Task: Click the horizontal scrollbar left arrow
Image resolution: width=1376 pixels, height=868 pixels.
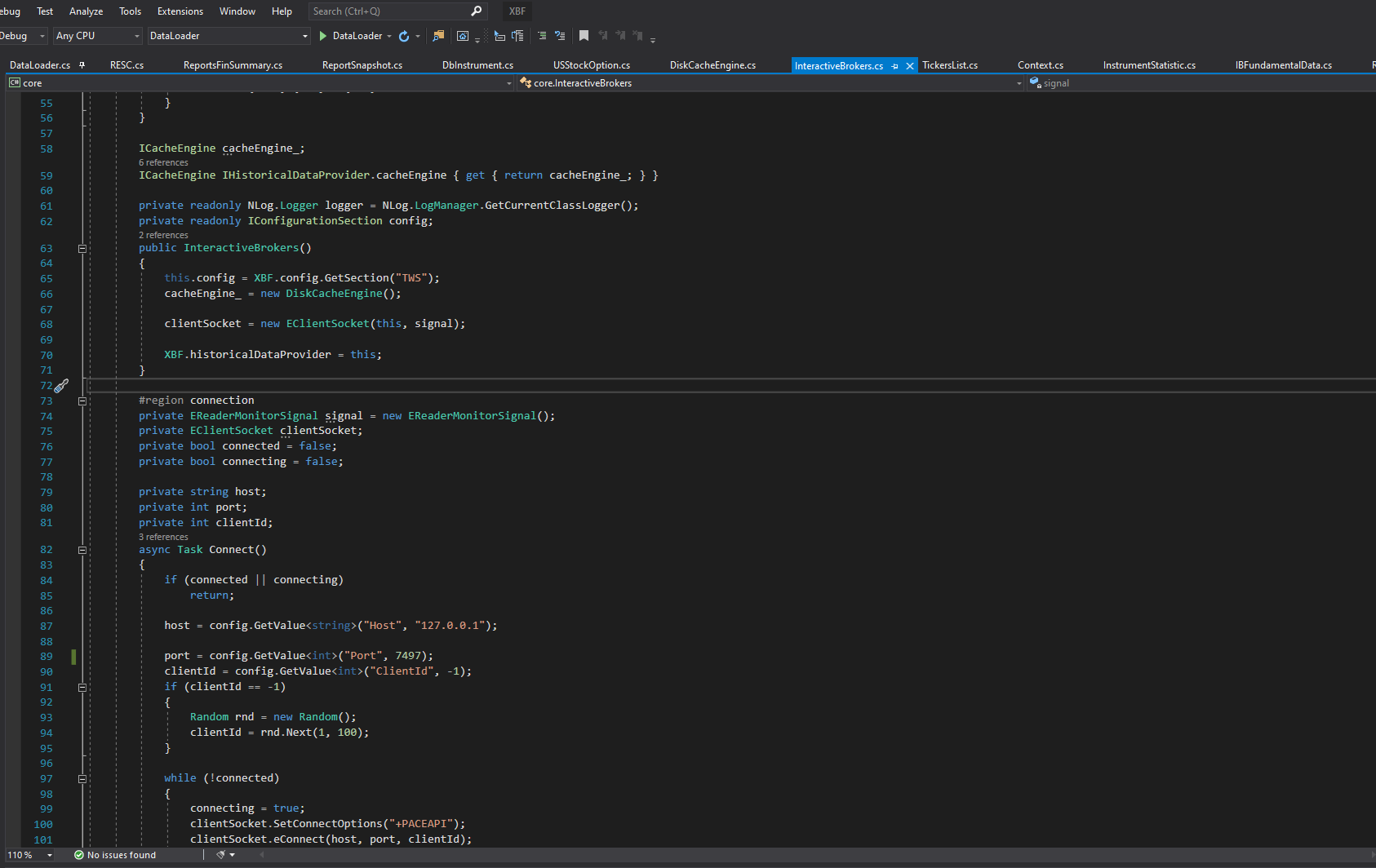Action: point(262,855)
